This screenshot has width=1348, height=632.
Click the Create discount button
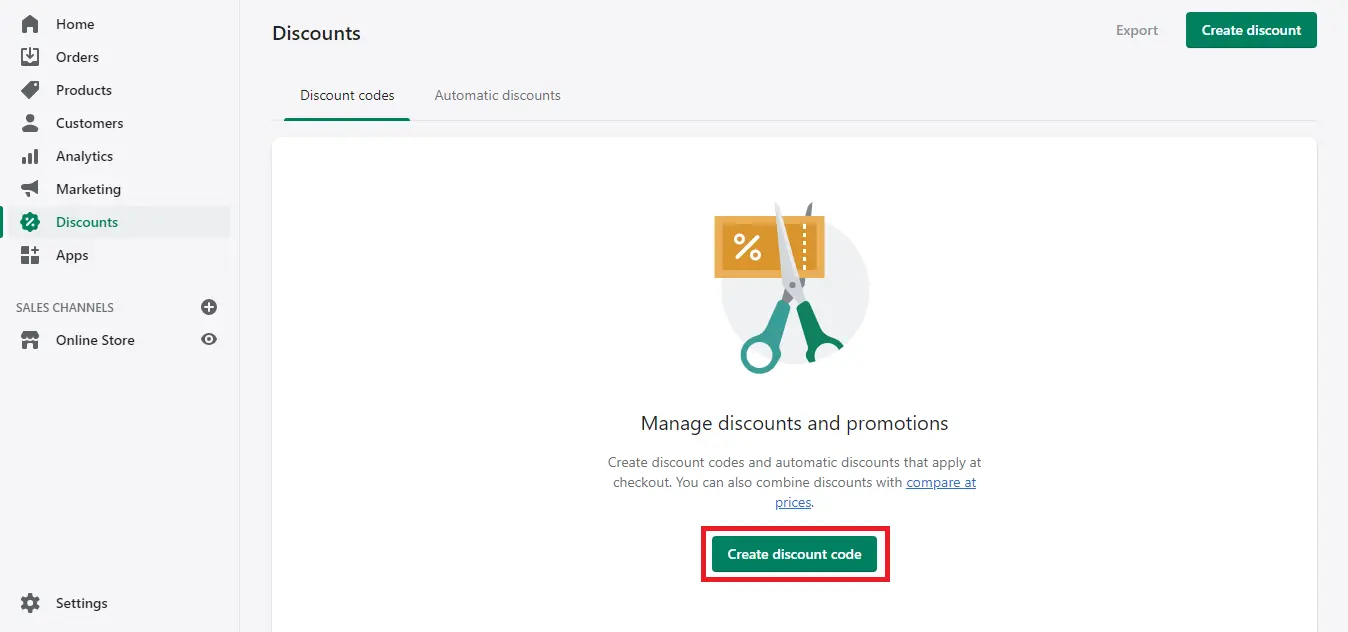(1251, 30)
